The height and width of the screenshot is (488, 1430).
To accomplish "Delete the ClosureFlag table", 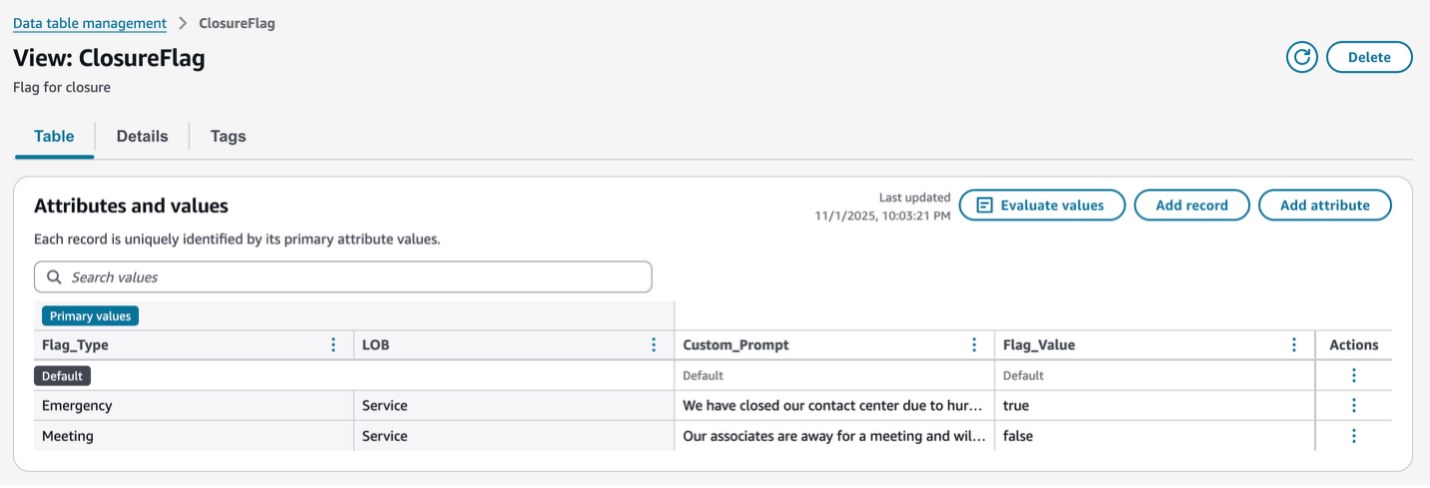I will click(1369, 57).
